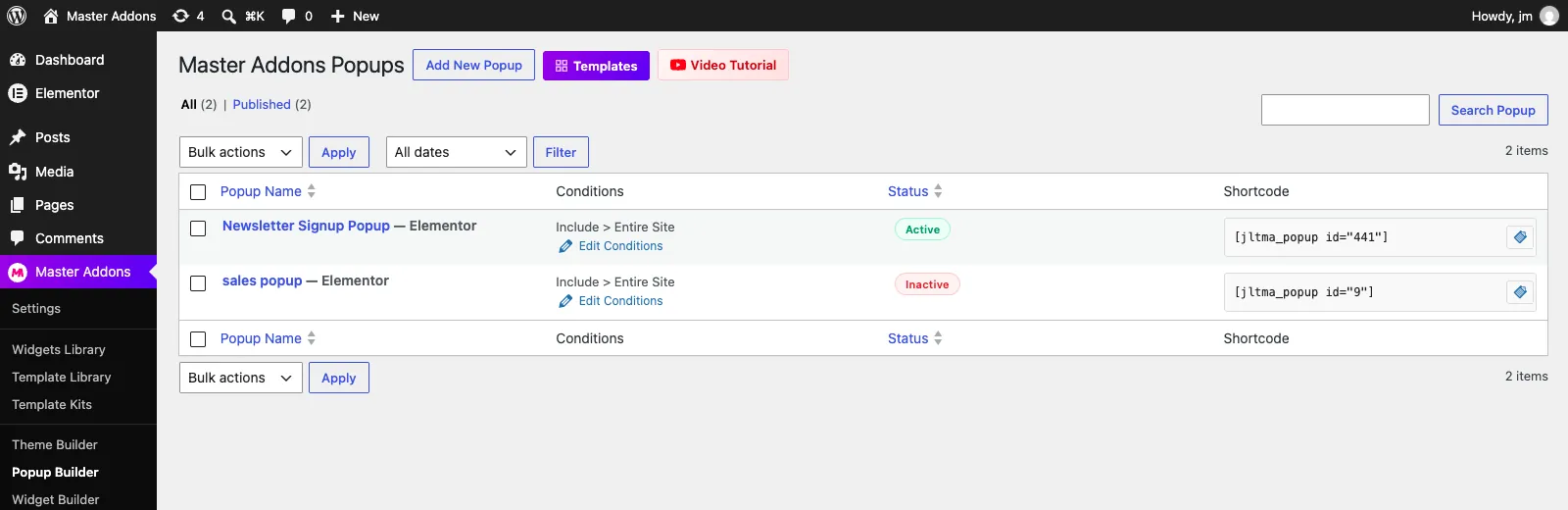
Task: Click the Master Addons logo icon in sidebar
Action: coord(18,272)
